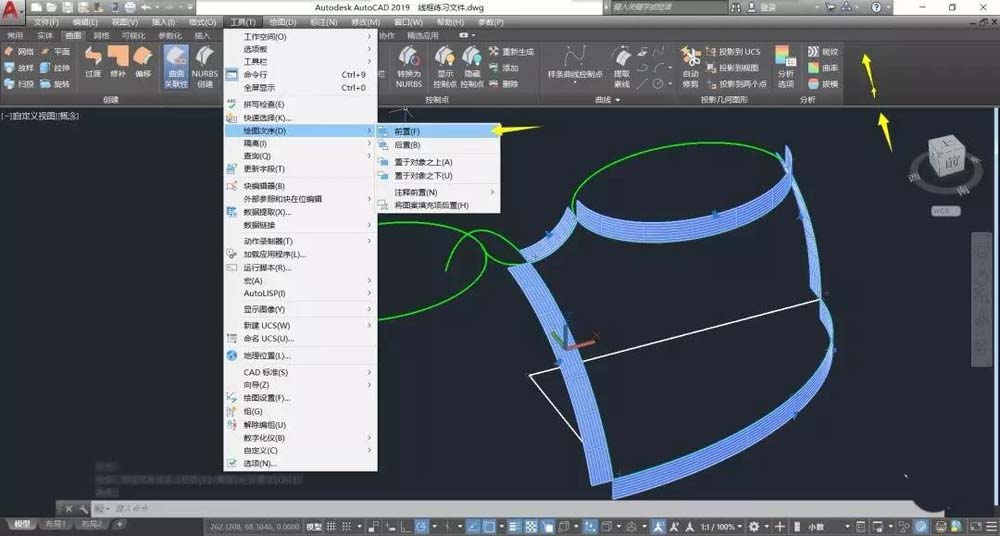
Task: Click 样条曲线控制点 tool
Action: pos(575,62)
